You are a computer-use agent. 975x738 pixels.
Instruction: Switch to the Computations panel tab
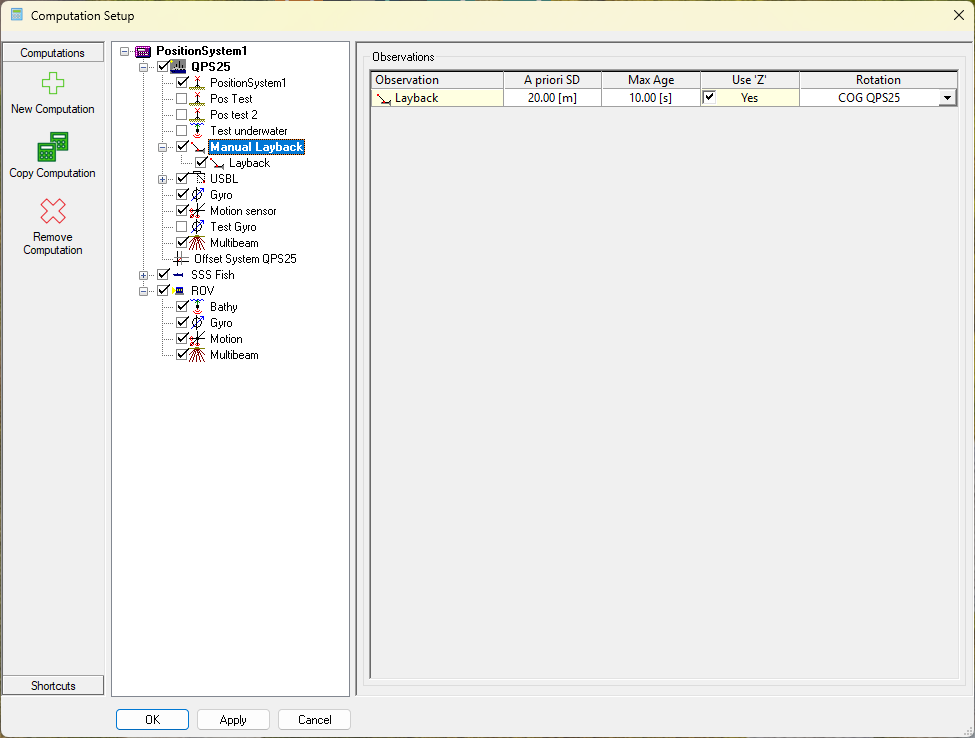[53, 53]
